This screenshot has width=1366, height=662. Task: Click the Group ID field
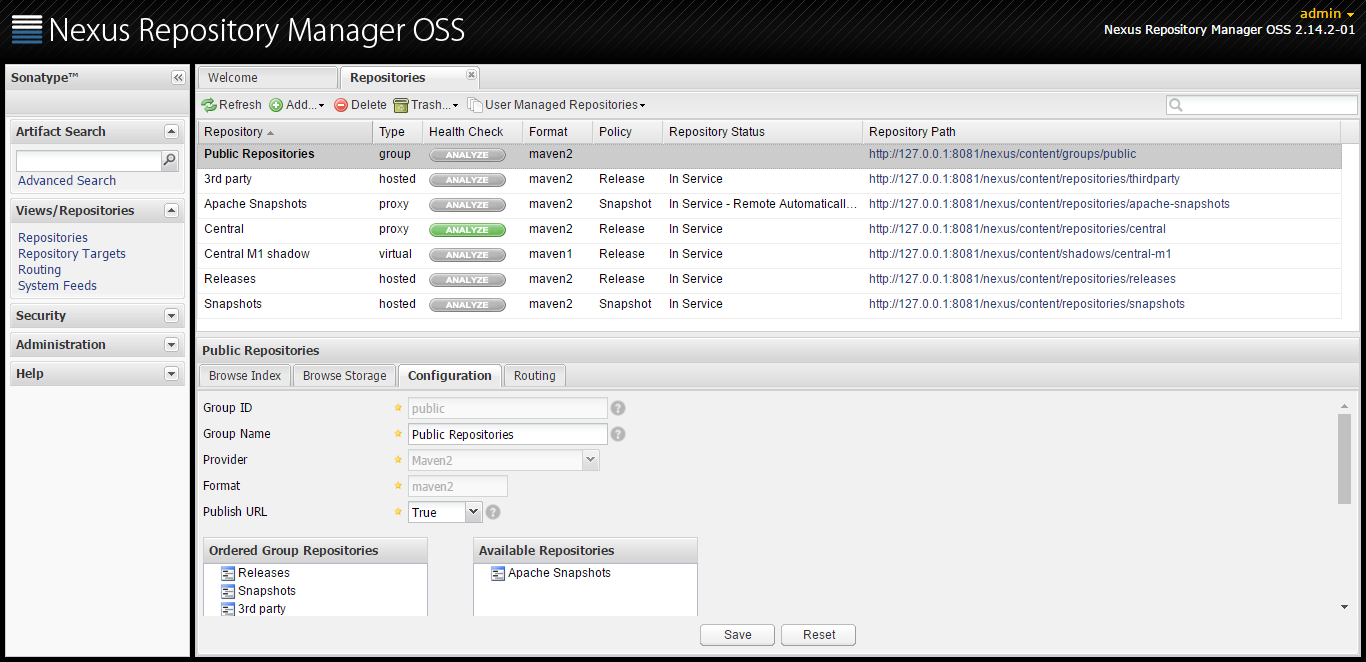tap(508, 408)
